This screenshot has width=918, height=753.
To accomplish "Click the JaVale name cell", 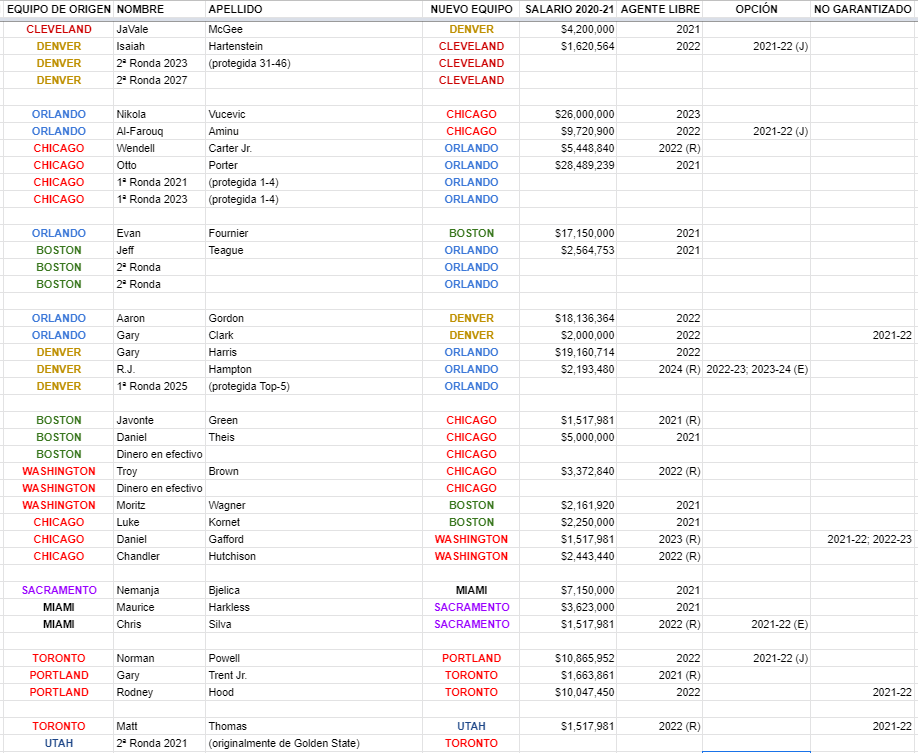I will (159, 29).
